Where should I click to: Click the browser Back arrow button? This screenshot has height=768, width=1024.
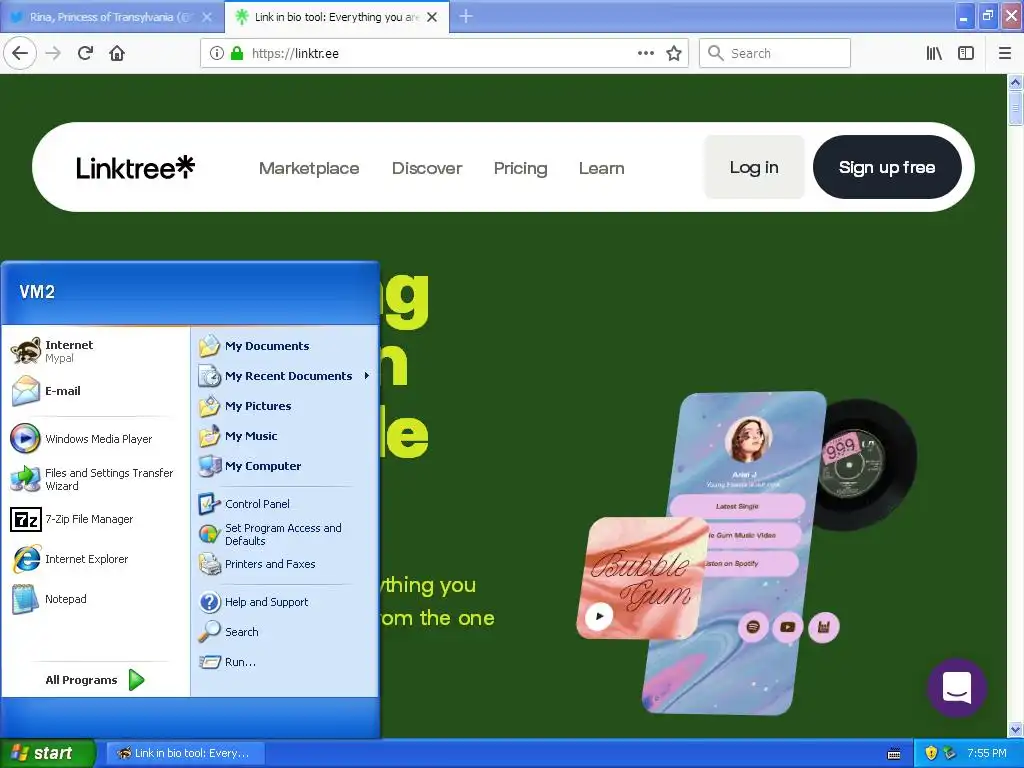[x=20, y=53]
